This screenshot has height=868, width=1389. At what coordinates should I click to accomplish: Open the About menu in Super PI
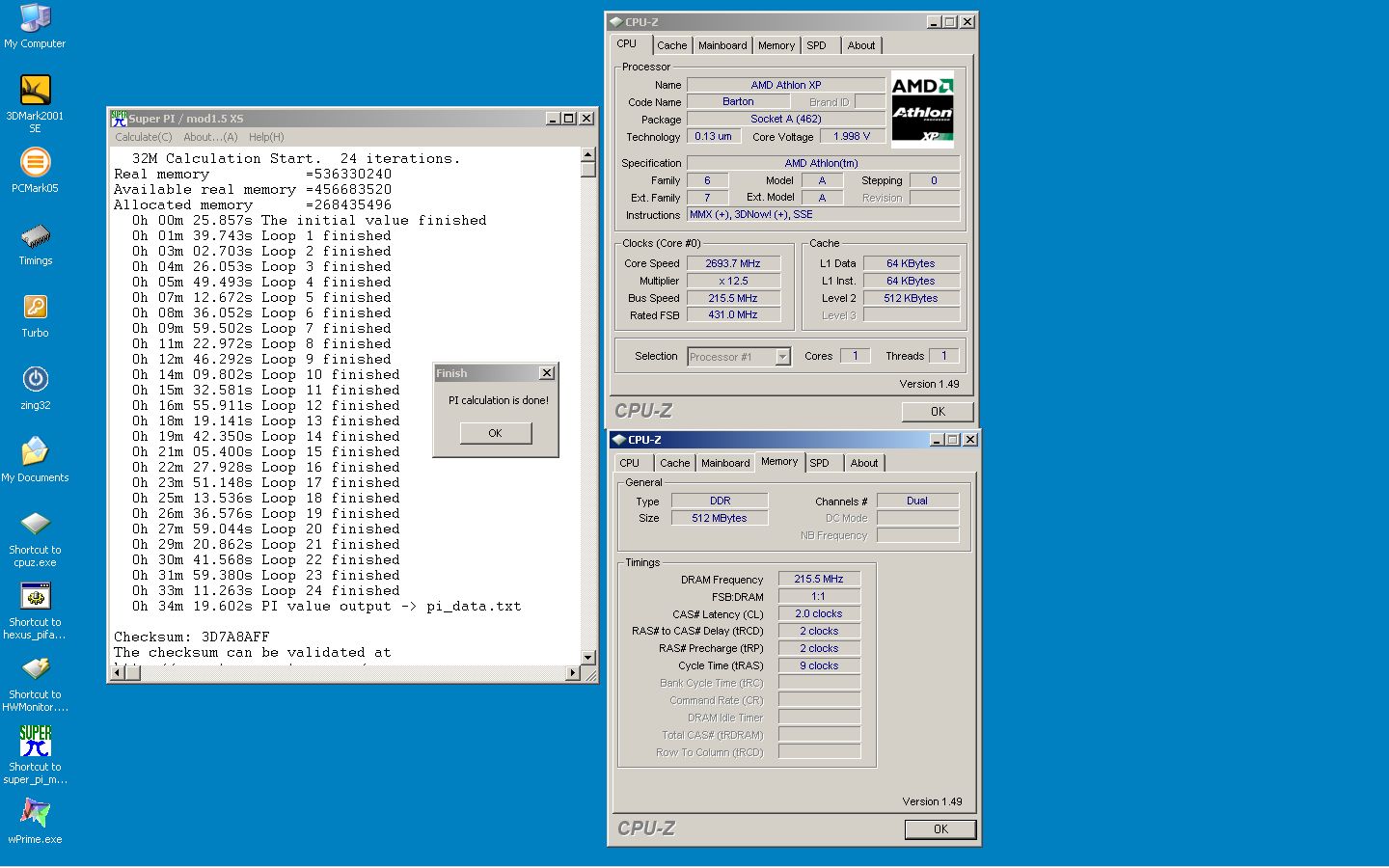click(210, 137)
